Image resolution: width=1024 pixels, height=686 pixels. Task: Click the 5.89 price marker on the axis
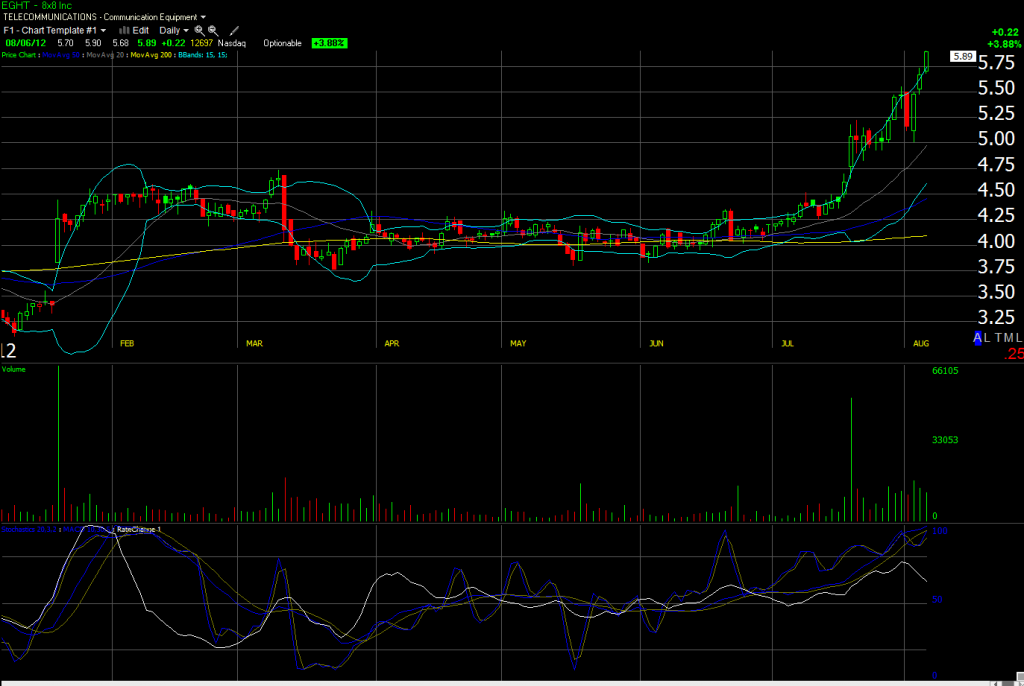pyautogui.click(x=963, y=56)
